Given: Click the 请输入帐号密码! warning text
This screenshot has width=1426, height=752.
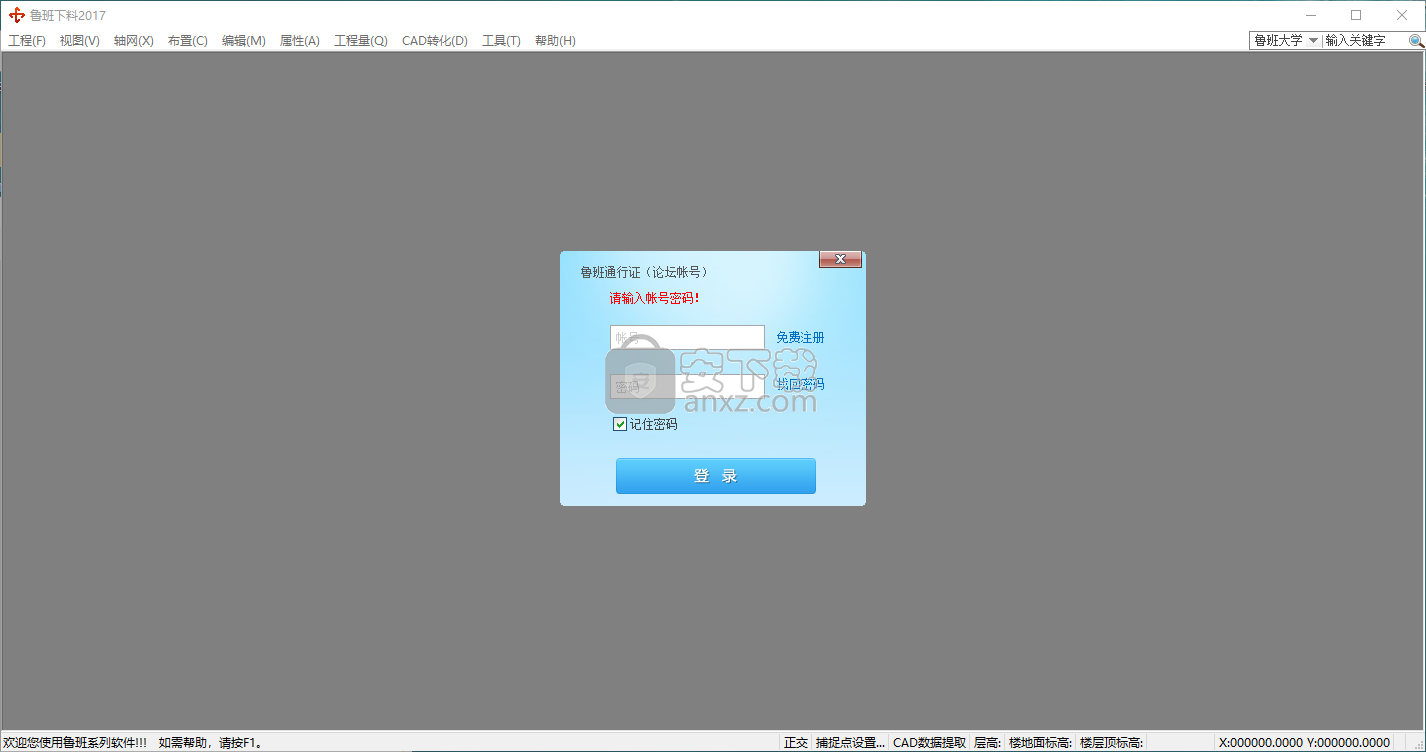Looking at the screenshot, I should pos(655,298).
